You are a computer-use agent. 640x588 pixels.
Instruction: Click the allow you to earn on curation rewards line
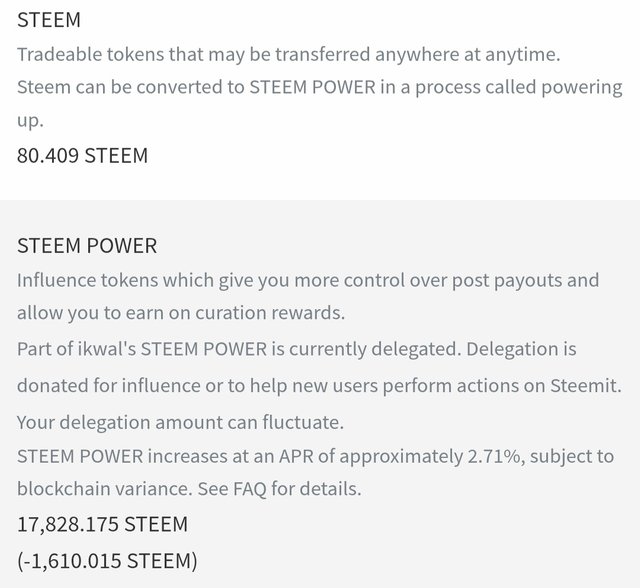tap(181, 313)
